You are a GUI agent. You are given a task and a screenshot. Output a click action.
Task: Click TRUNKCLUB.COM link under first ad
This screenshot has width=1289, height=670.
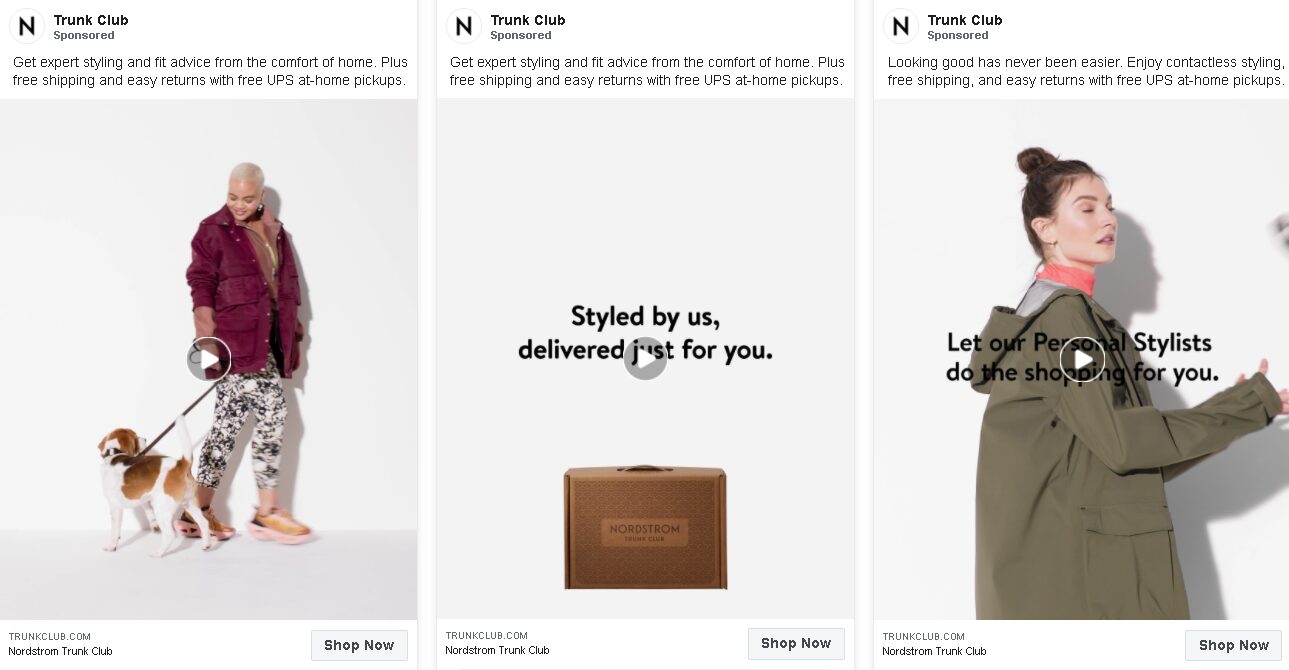click(50, 636)
